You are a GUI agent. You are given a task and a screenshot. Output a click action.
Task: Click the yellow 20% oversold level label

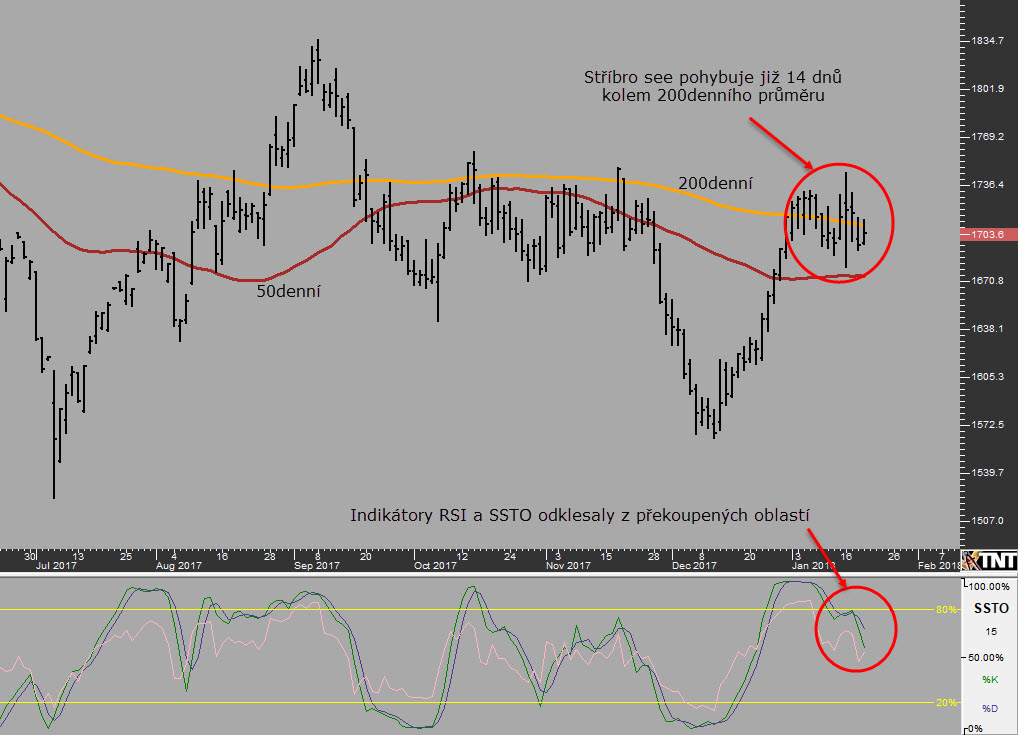[x=946, y=703]
